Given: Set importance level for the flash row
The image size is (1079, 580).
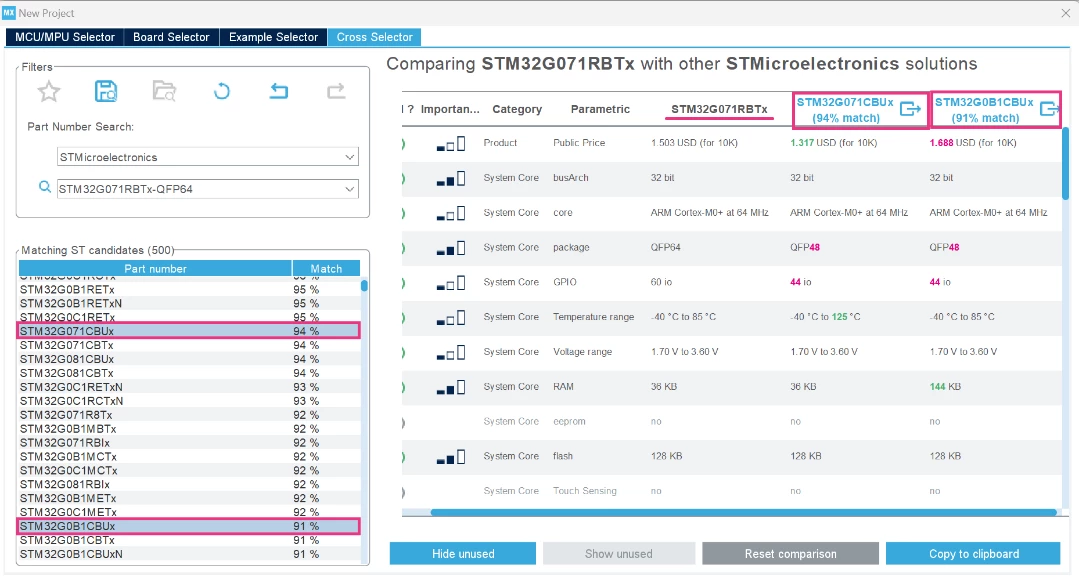Looking at the screenshot, I should pyautogui.click(x=451, y=457).
